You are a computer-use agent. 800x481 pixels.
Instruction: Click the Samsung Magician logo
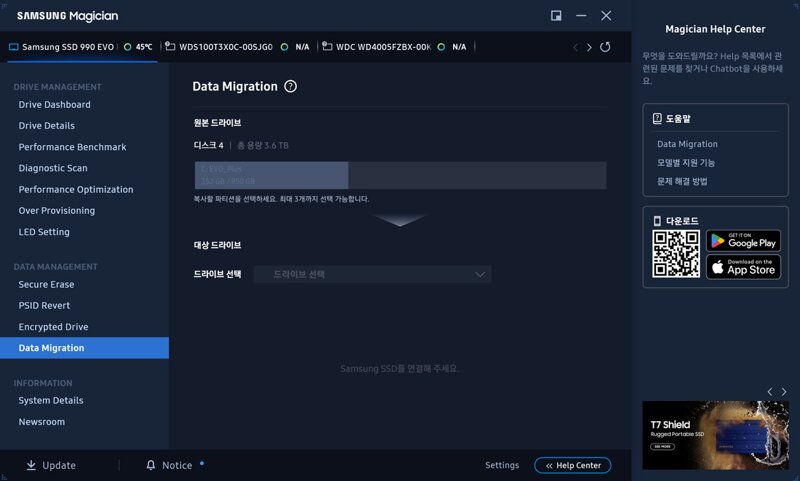point(67,16)
